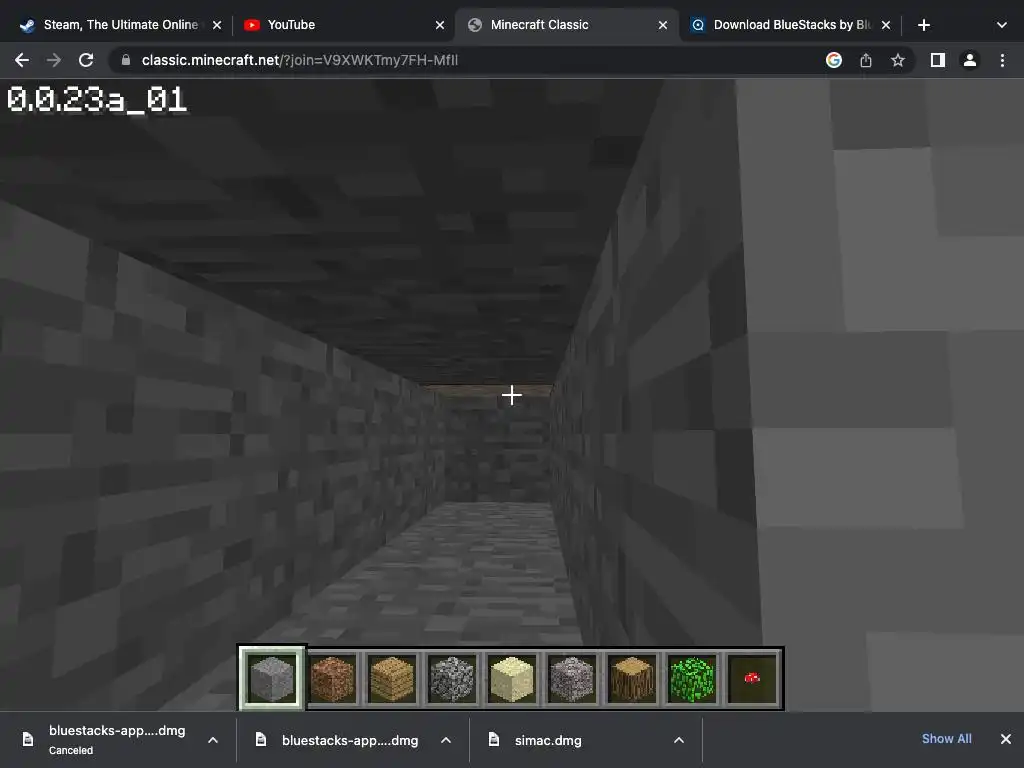Screen dimensions: 1024x768
Task: Reload the Minecraft Classic page
Action: [x=86, y=60]
